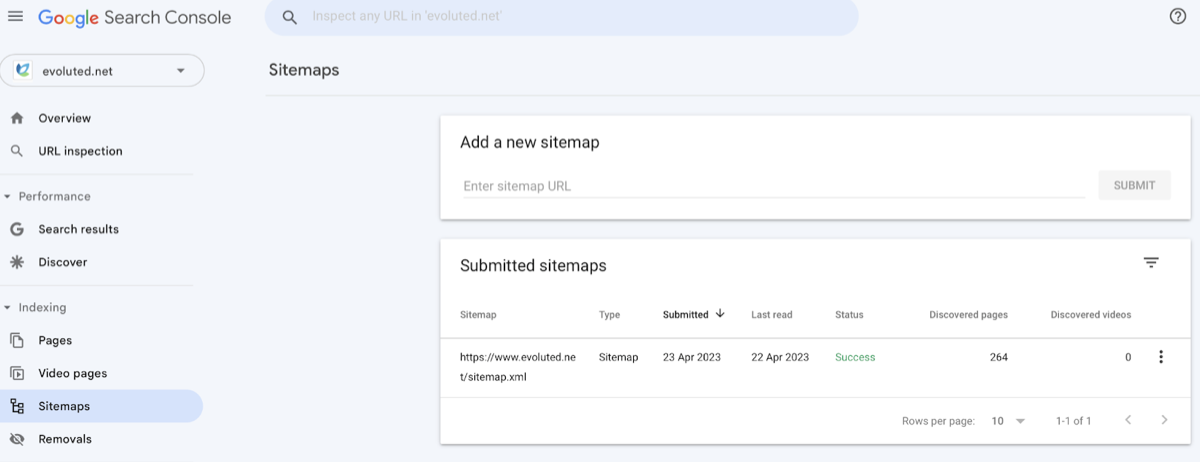Open the Rows per page dropdown
Screen dimensions: 1200x462
(x=1008, y=421)
